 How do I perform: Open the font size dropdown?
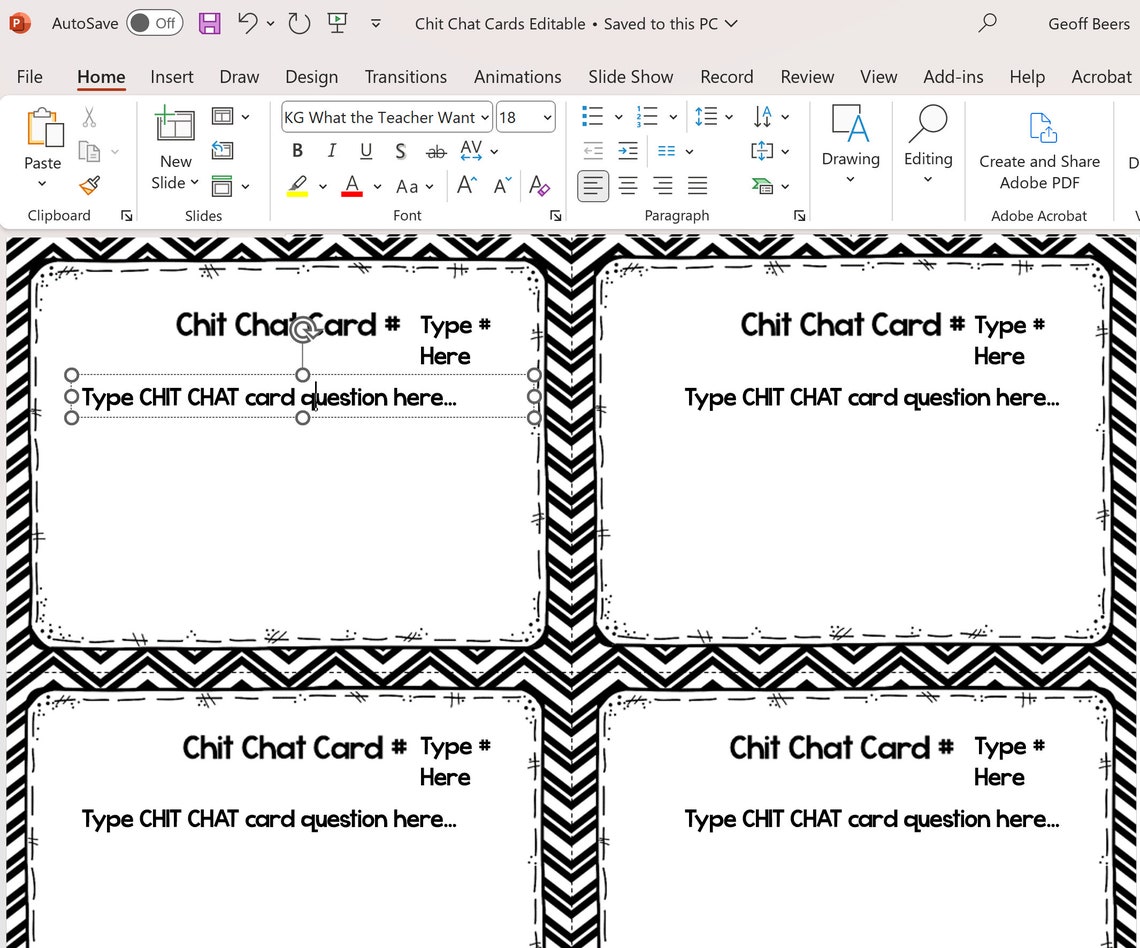pos(546,117)
